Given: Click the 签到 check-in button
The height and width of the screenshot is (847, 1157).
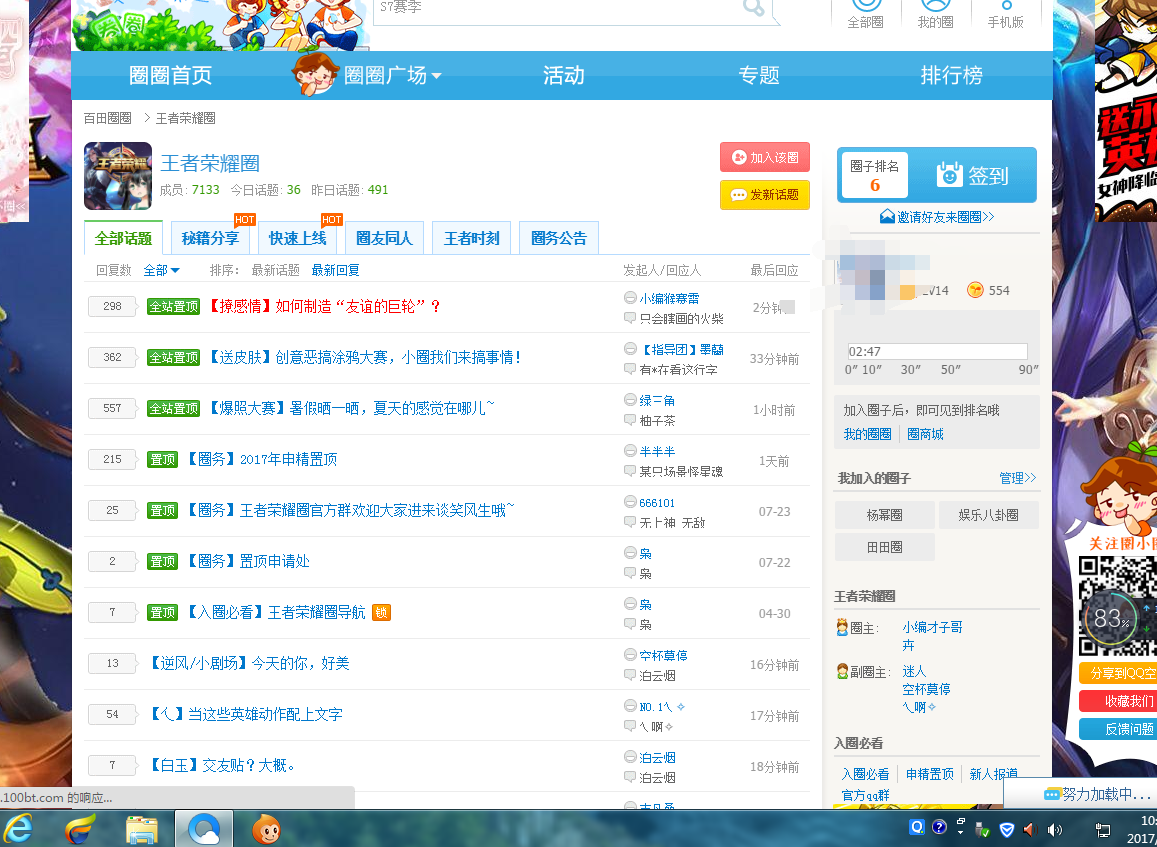Looking at the screenshot, I should pos(973,175).
